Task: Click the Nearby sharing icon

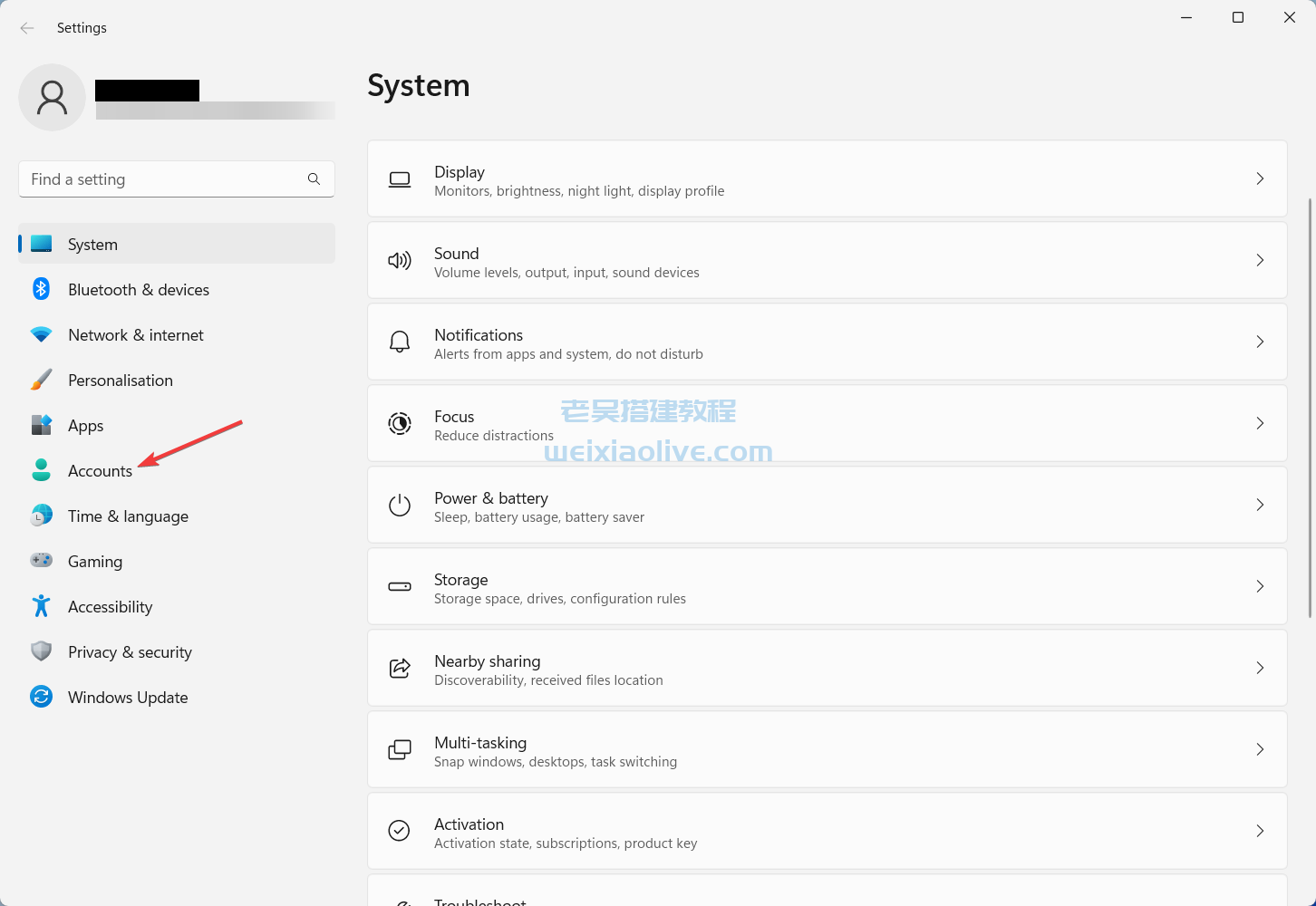Action: click(x=400, y=668)
